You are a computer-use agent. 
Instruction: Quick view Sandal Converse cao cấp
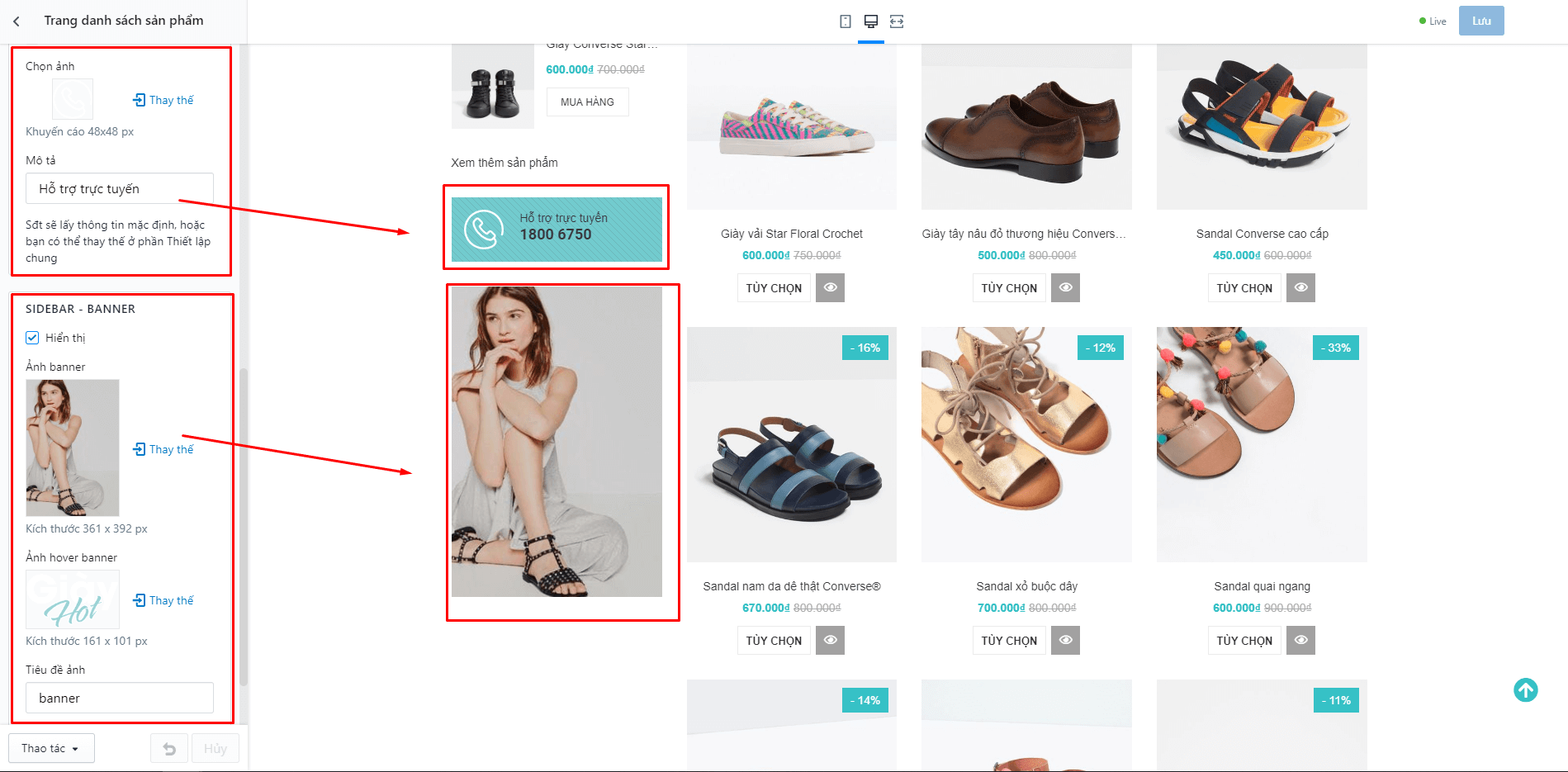point(1301,287)
